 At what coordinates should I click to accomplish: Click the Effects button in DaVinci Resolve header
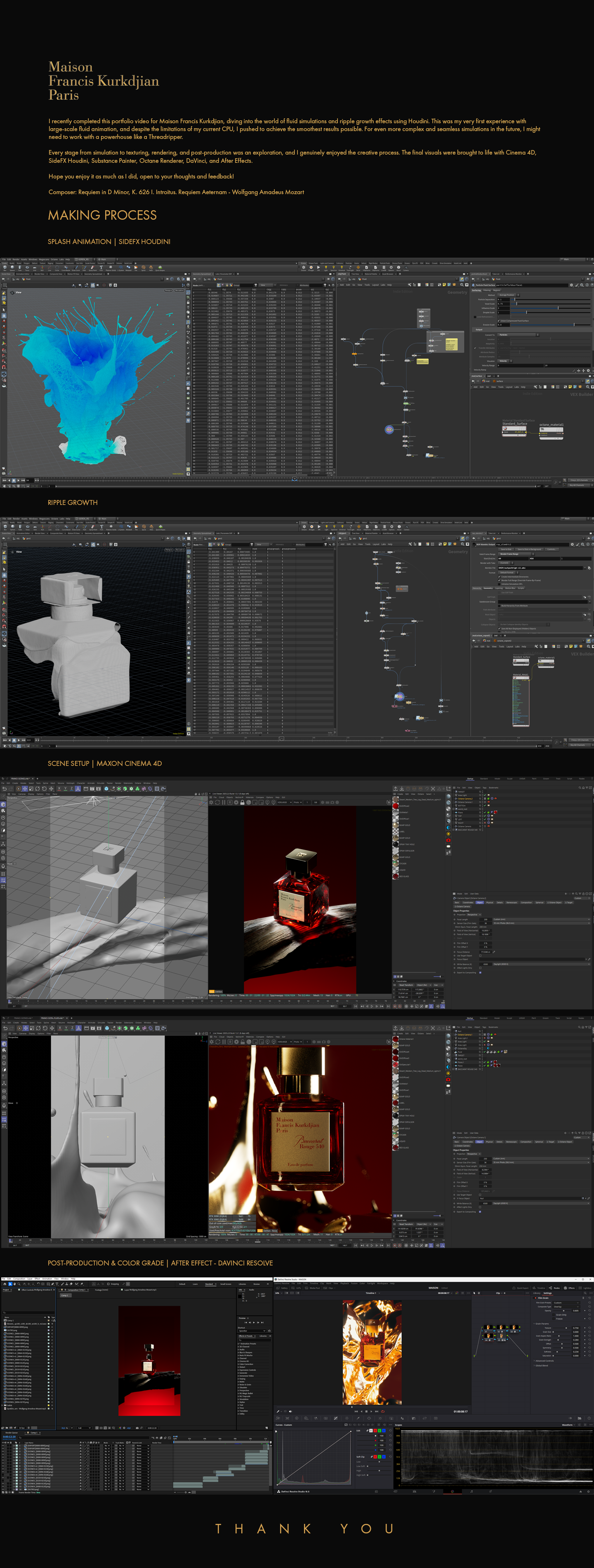[x=569, y=1288]
